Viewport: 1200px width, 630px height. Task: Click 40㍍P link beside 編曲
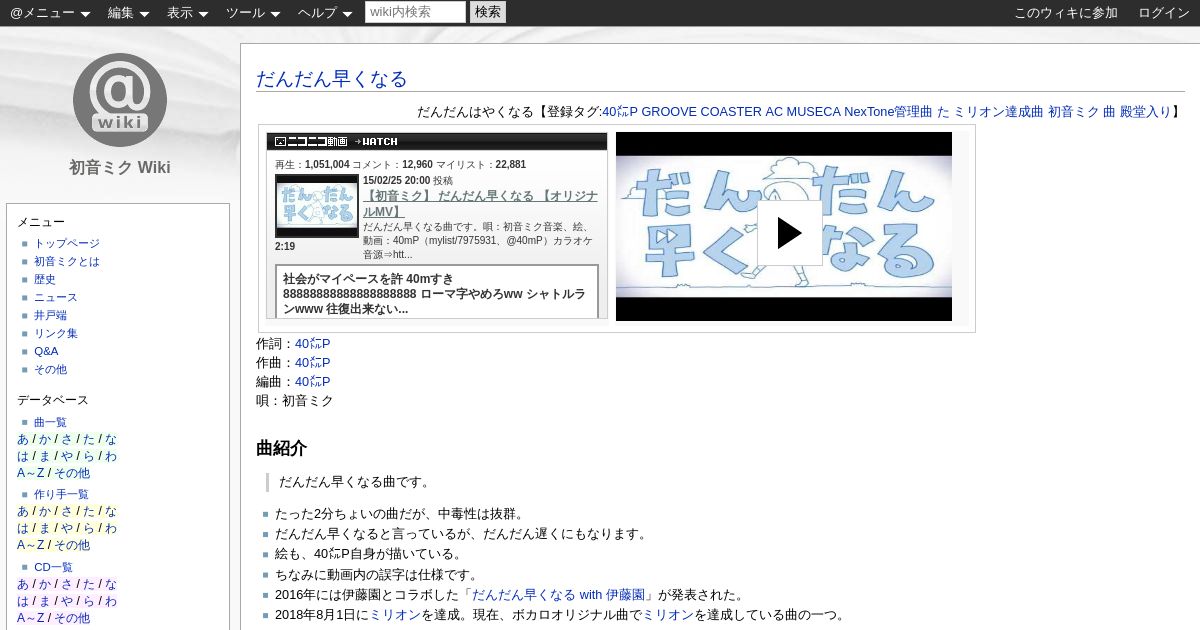(x=312, y=382)
